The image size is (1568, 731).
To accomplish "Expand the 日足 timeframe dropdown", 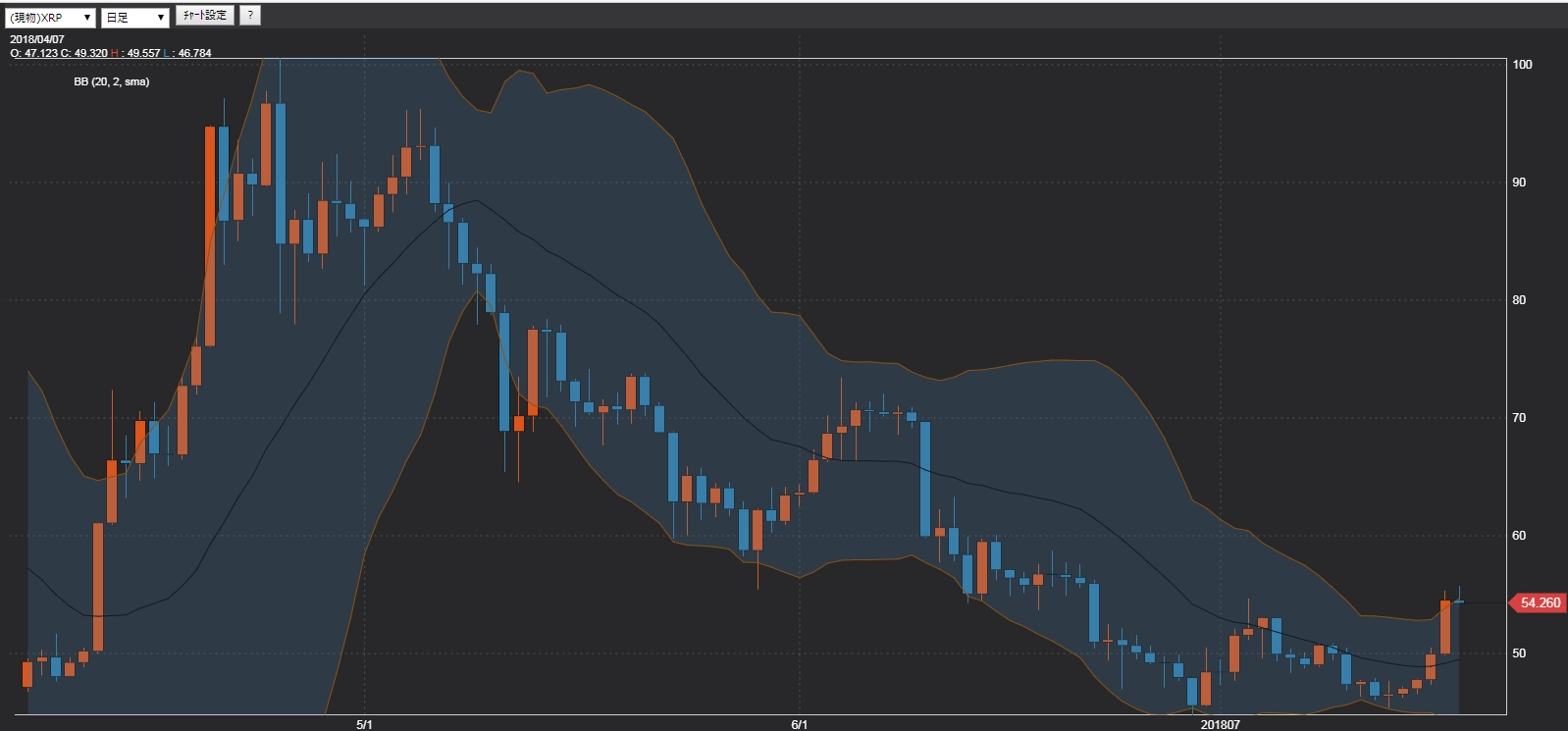I will point(135,18).
